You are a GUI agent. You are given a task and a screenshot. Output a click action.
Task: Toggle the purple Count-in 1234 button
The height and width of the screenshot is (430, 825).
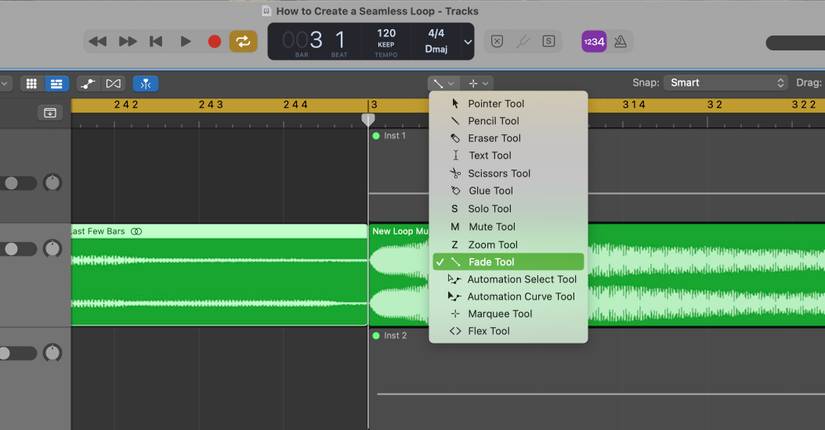594,42
